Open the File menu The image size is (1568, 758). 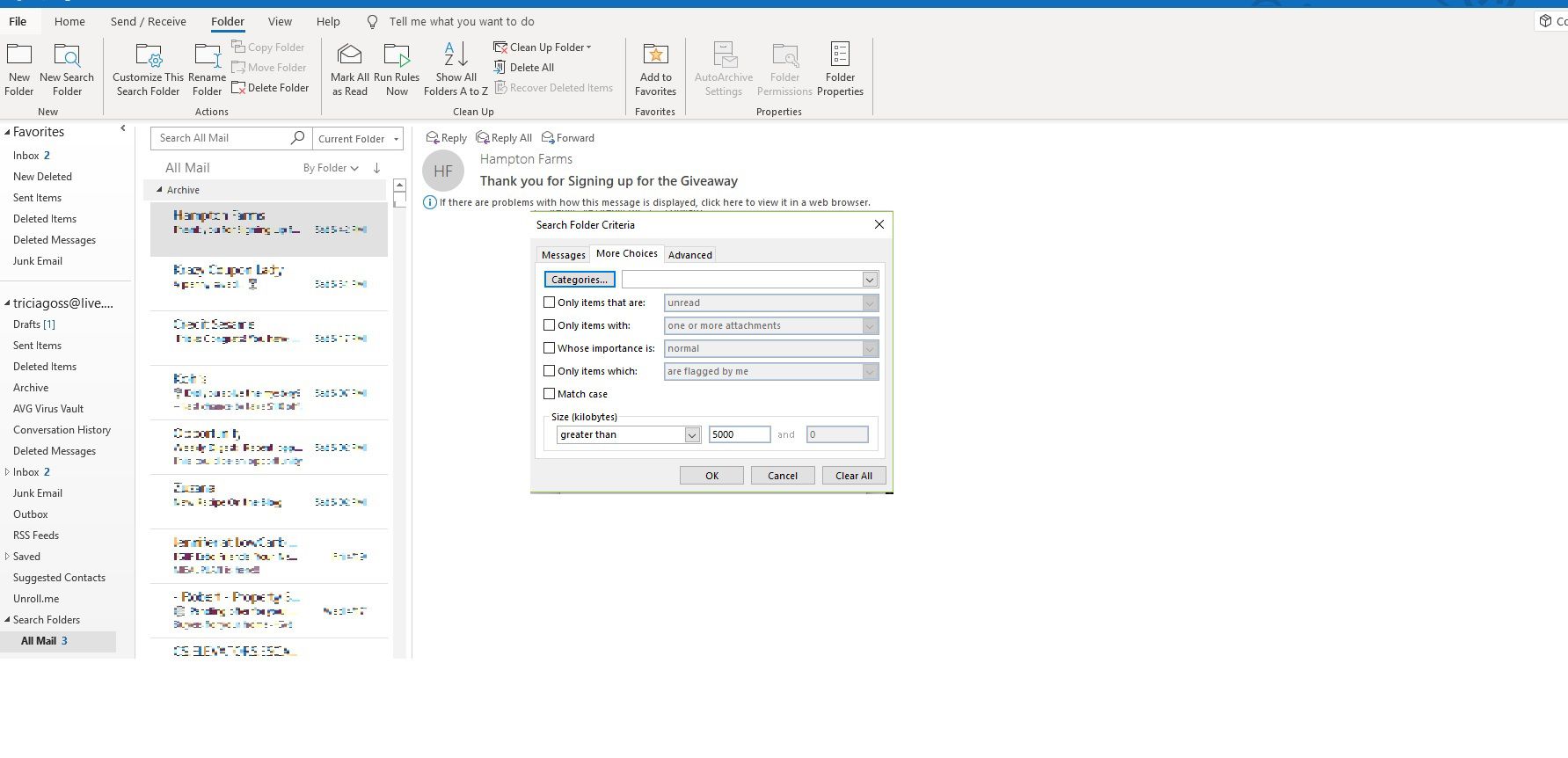[x=18, y=21]
